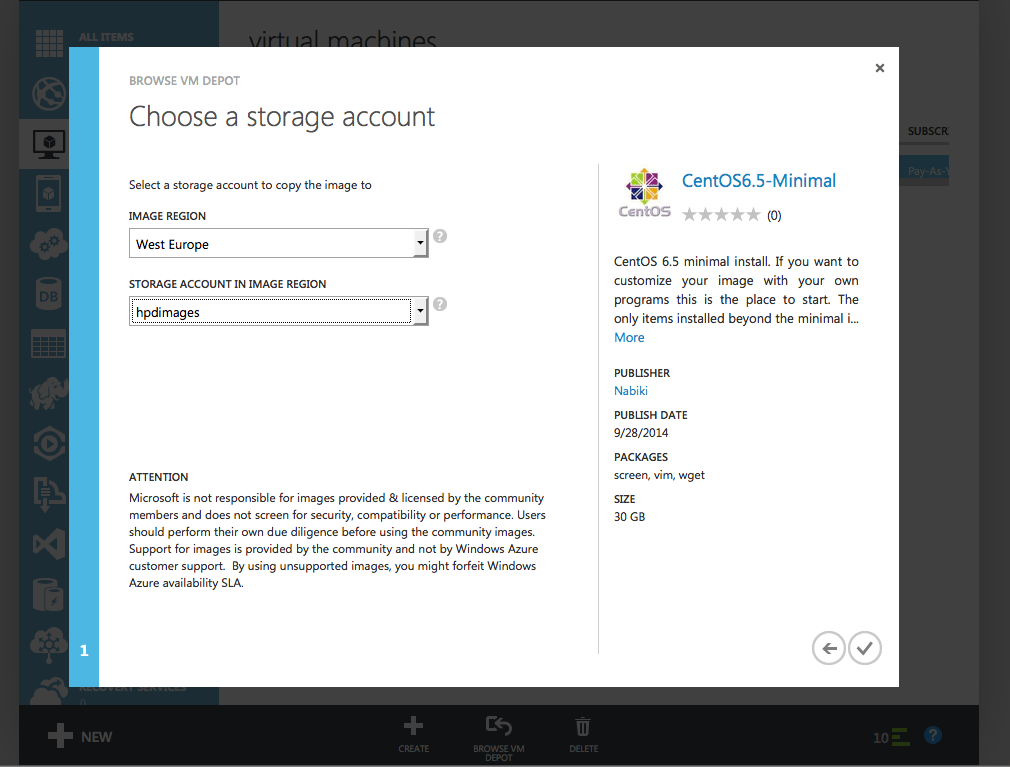
Task: Open SQL Databases from the sidebar
Action: point(48,293)
